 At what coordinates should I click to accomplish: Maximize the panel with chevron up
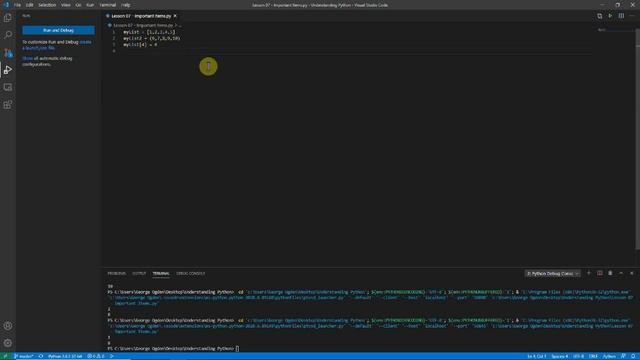click(621, 273)
